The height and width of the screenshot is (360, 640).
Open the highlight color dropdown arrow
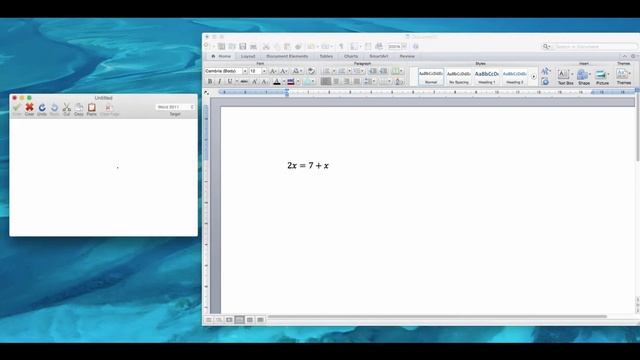298,82
